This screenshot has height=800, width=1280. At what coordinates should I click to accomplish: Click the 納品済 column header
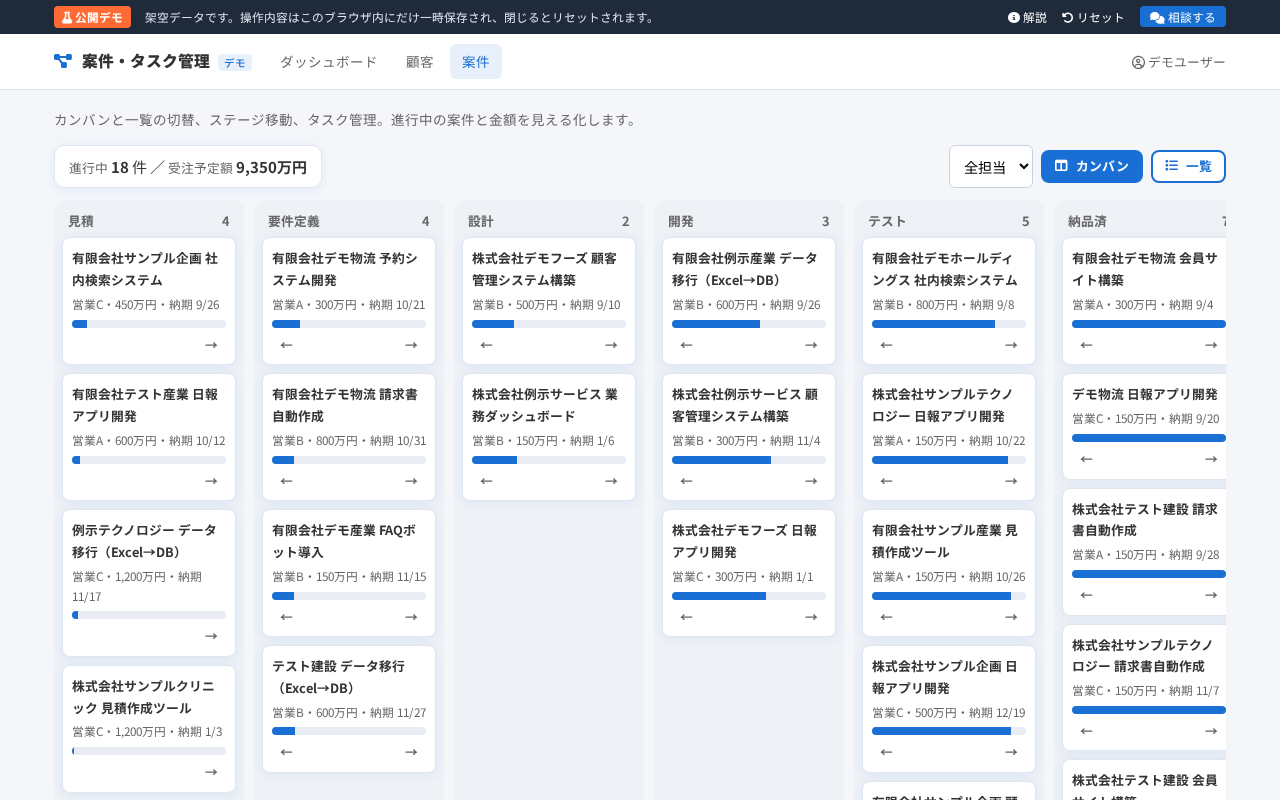[1146, 221]
